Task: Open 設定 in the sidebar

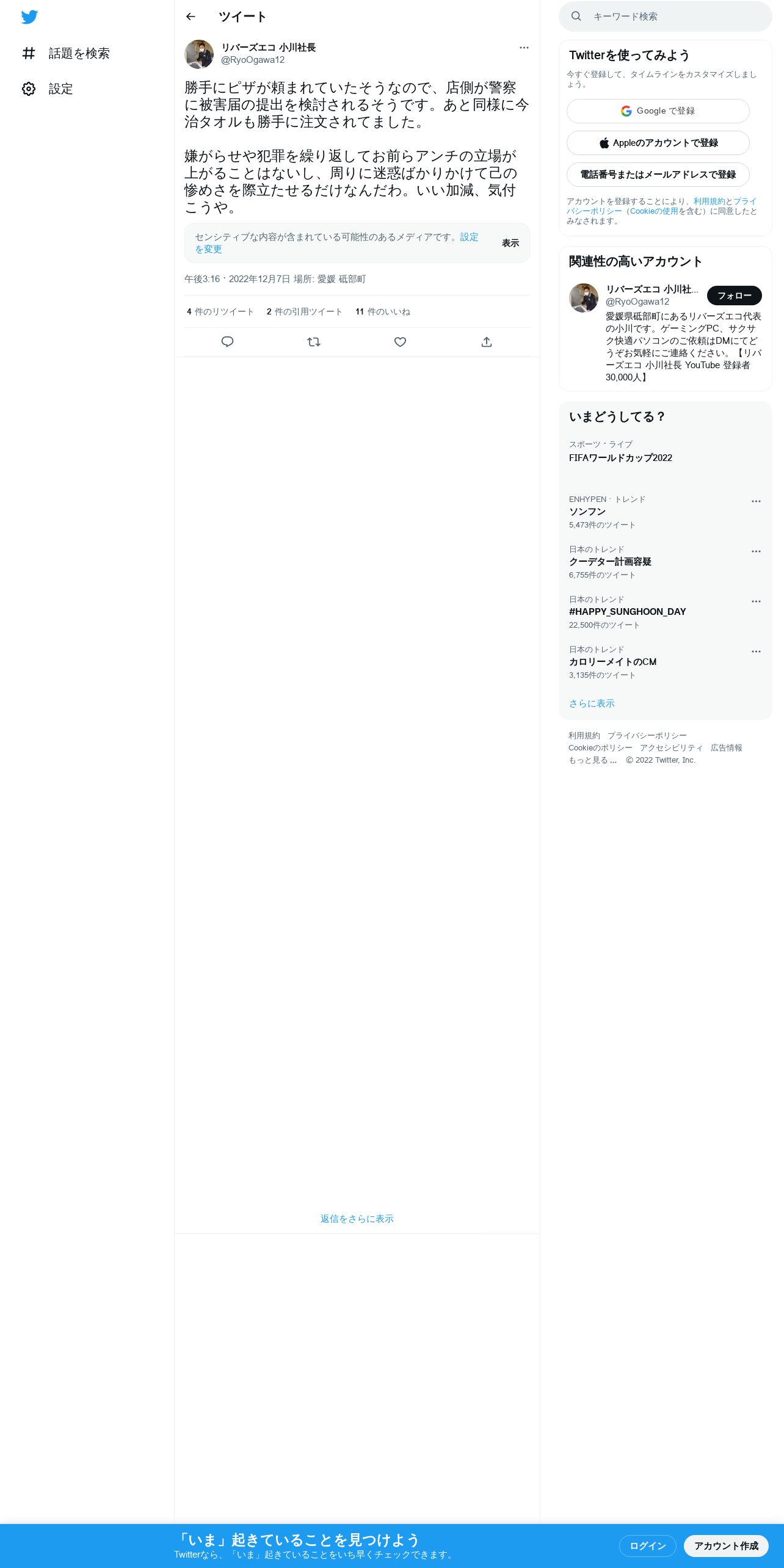Action: click(48, 89)
